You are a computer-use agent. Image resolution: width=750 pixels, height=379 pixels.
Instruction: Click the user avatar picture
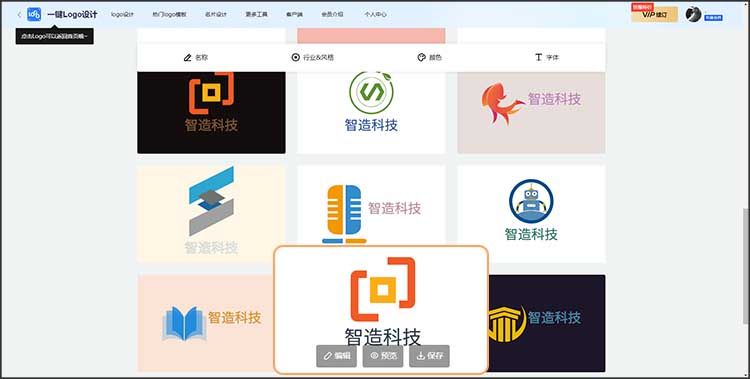(693, 14)
